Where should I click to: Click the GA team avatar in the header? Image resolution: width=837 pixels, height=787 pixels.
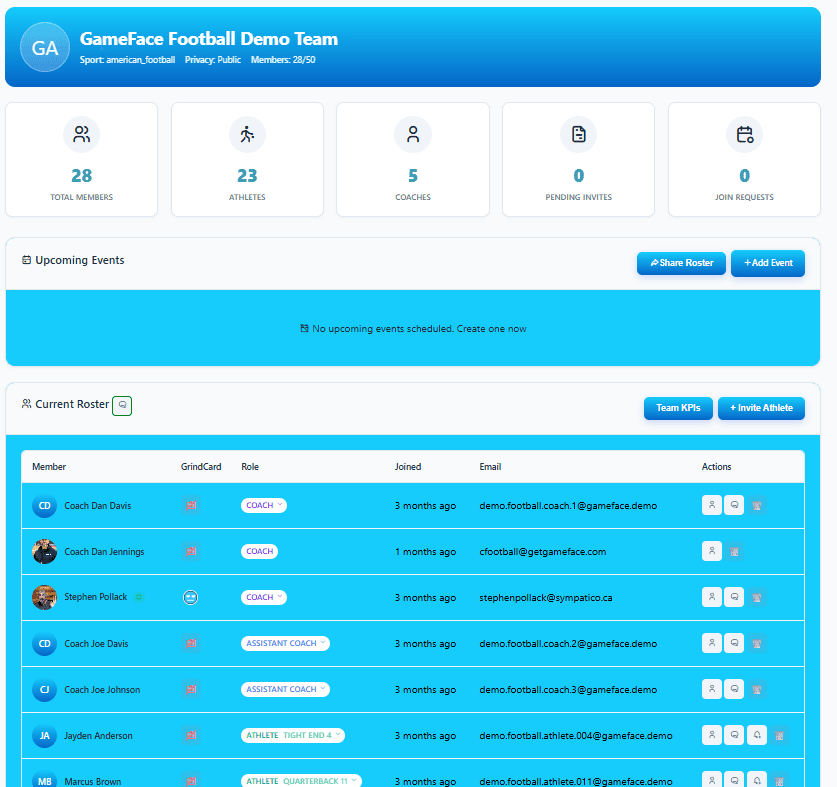[44, 47]
